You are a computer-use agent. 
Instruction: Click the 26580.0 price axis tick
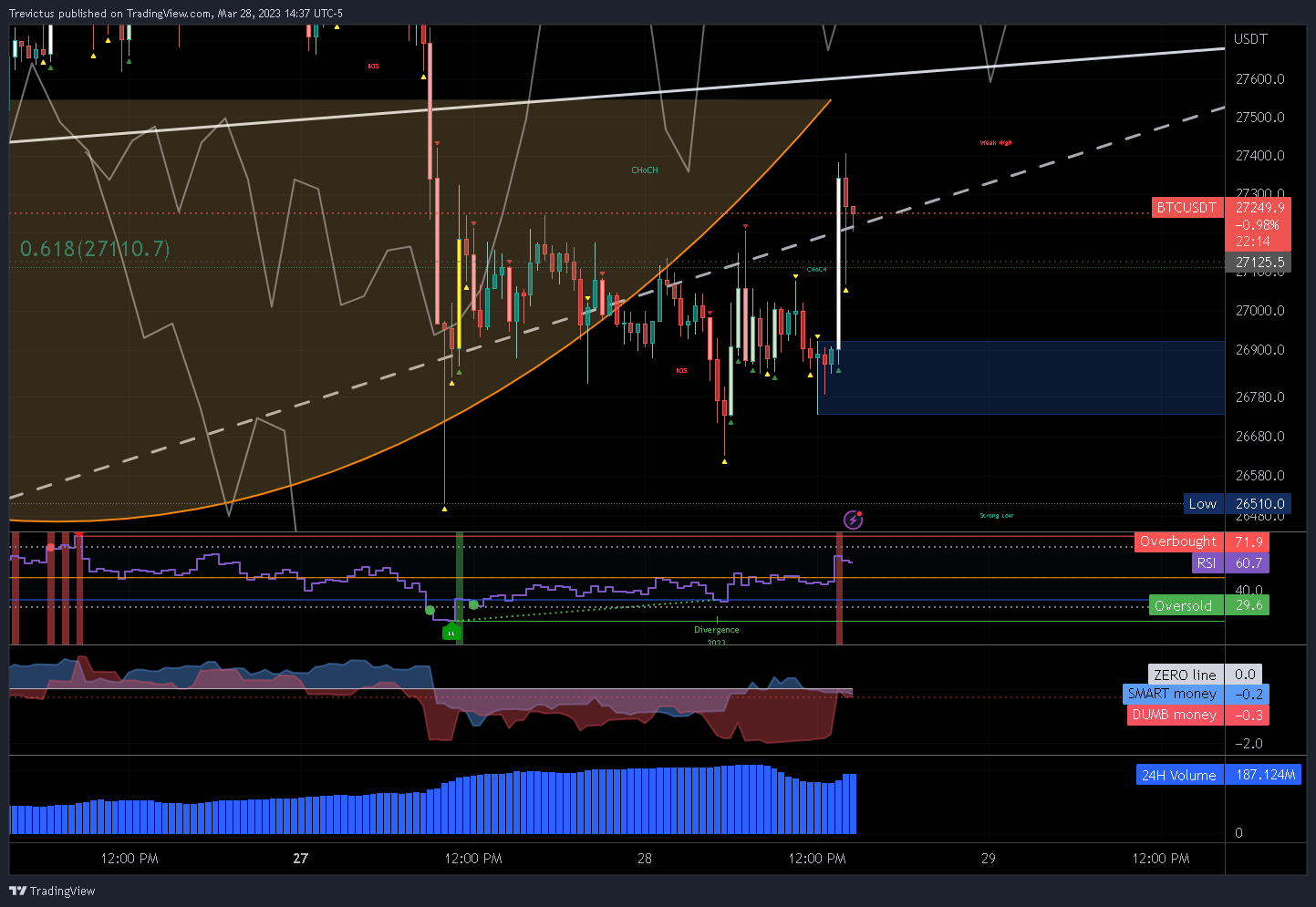coord(1259,476)
